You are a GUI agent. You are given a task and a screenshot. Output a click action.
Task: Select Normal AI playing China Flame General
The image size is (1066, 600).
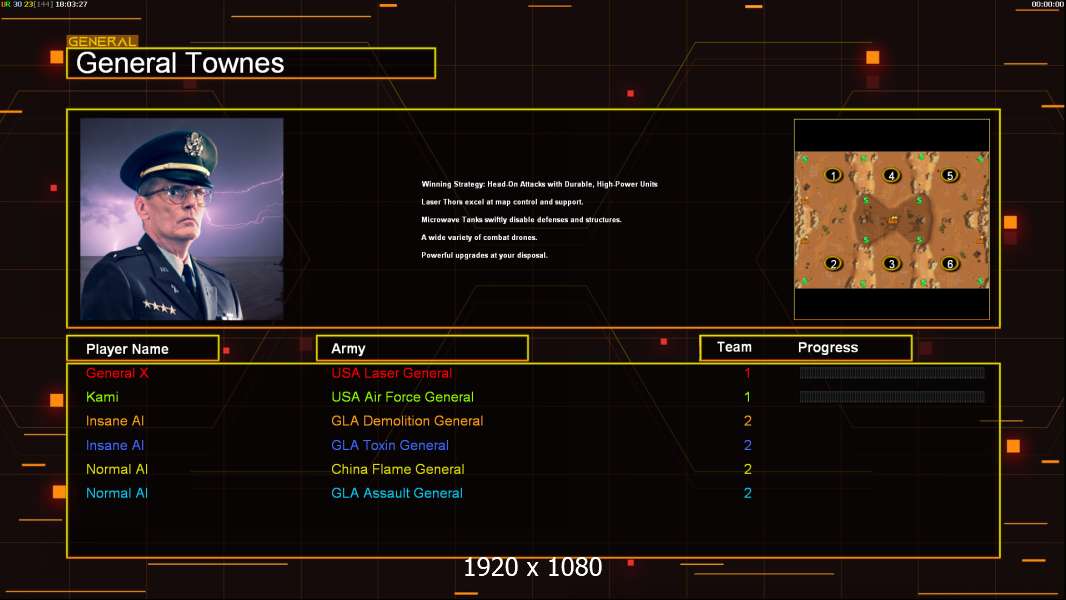[117, 469]
